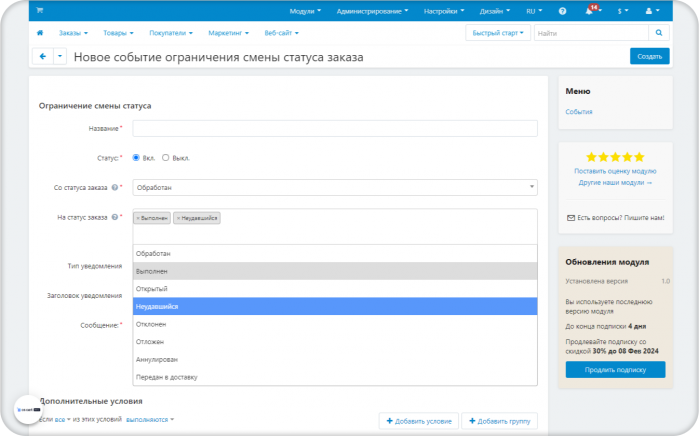Focus the Название input field
Image resolution: width=700 pixels, height=436 pixels.
pyautogui.click(x=335, y=128)
